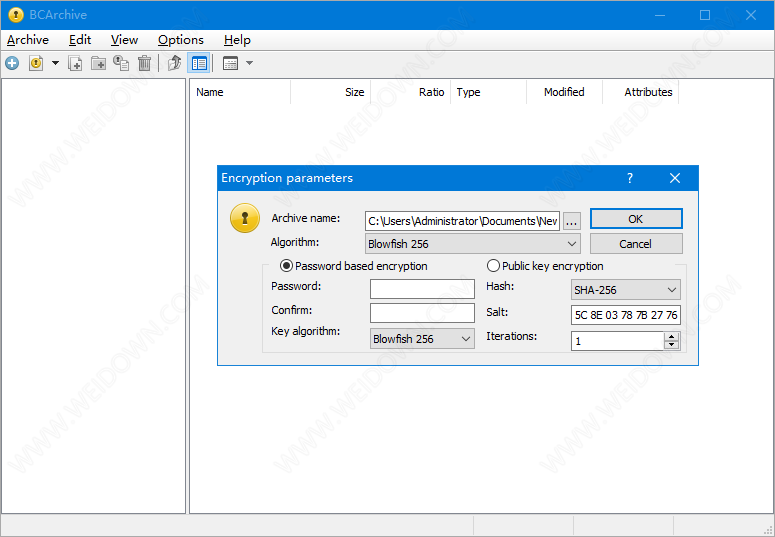Click the Archive name text field

click(463, 221)
